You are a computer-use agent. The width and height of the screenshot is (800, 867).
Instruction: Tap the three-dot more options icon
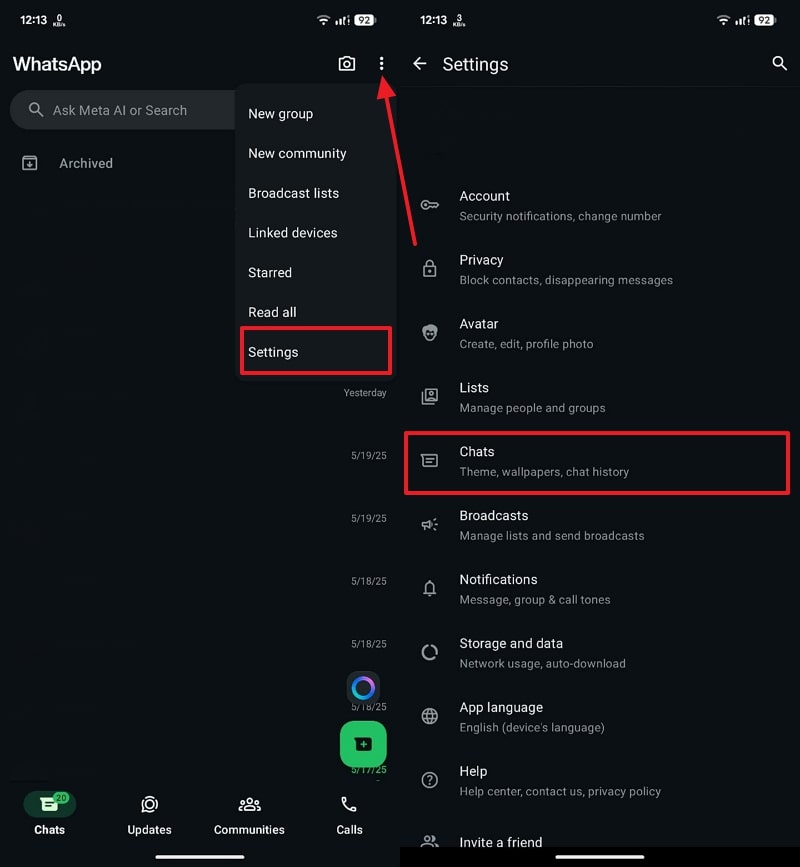pyautogui.click(x=381, y=64)
